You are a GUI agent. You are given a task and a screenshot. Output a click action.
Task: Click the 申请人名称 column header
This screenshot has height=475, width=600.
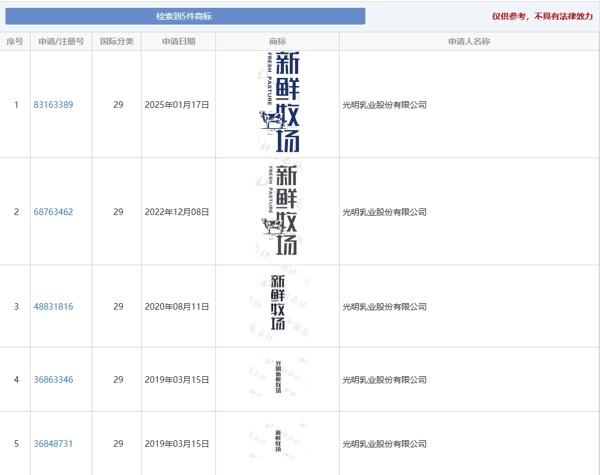pos(468,42)
